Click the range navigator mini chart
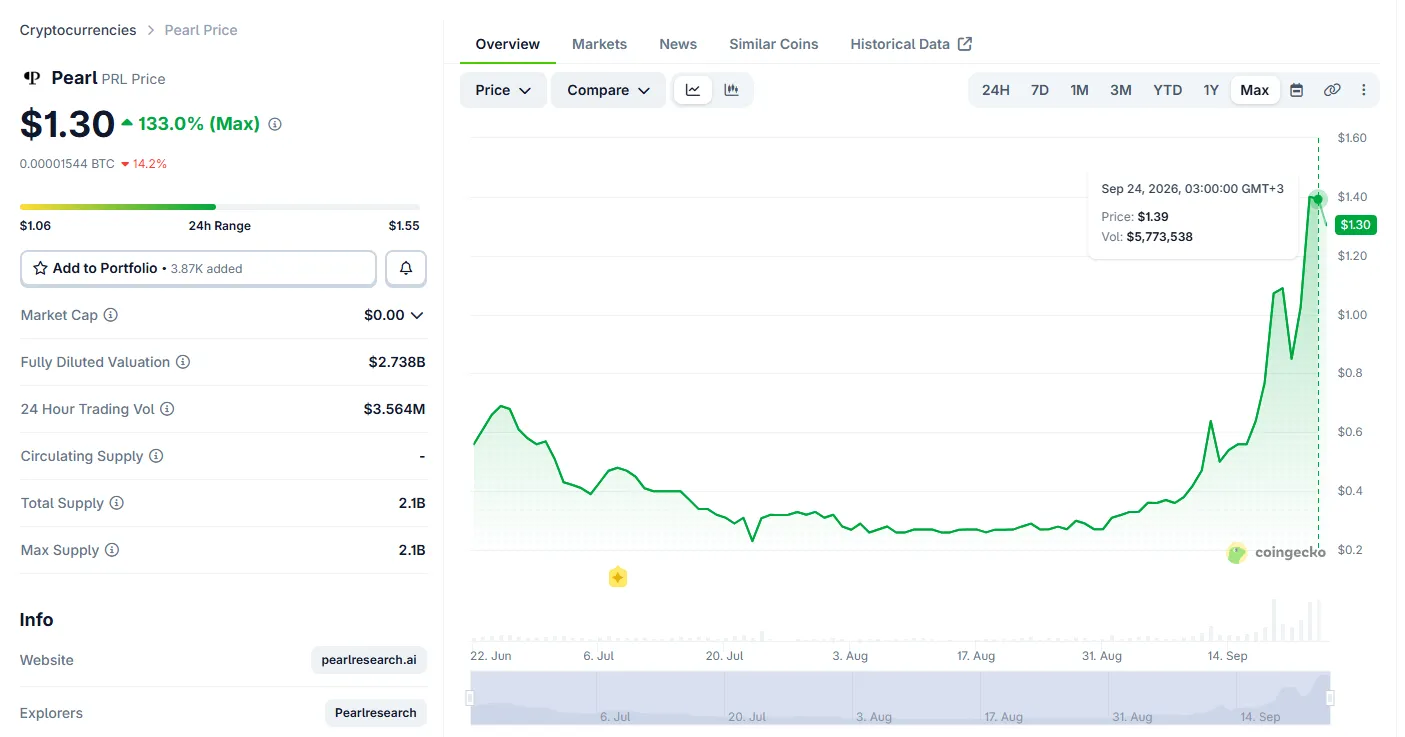The image size is (1405, 737). pos(900,698)
